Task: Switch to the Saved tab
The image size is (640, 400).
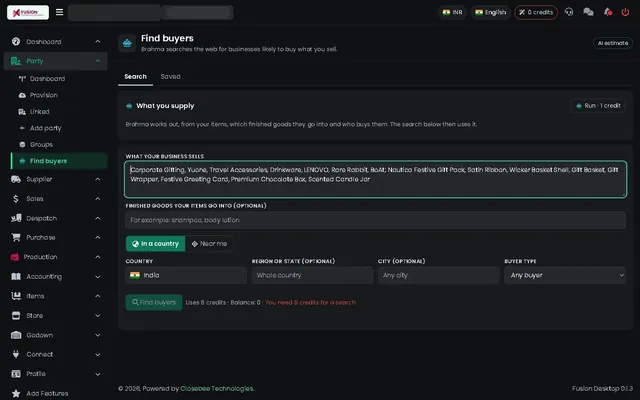Action: pyautogui.click(x=171, y=77)
